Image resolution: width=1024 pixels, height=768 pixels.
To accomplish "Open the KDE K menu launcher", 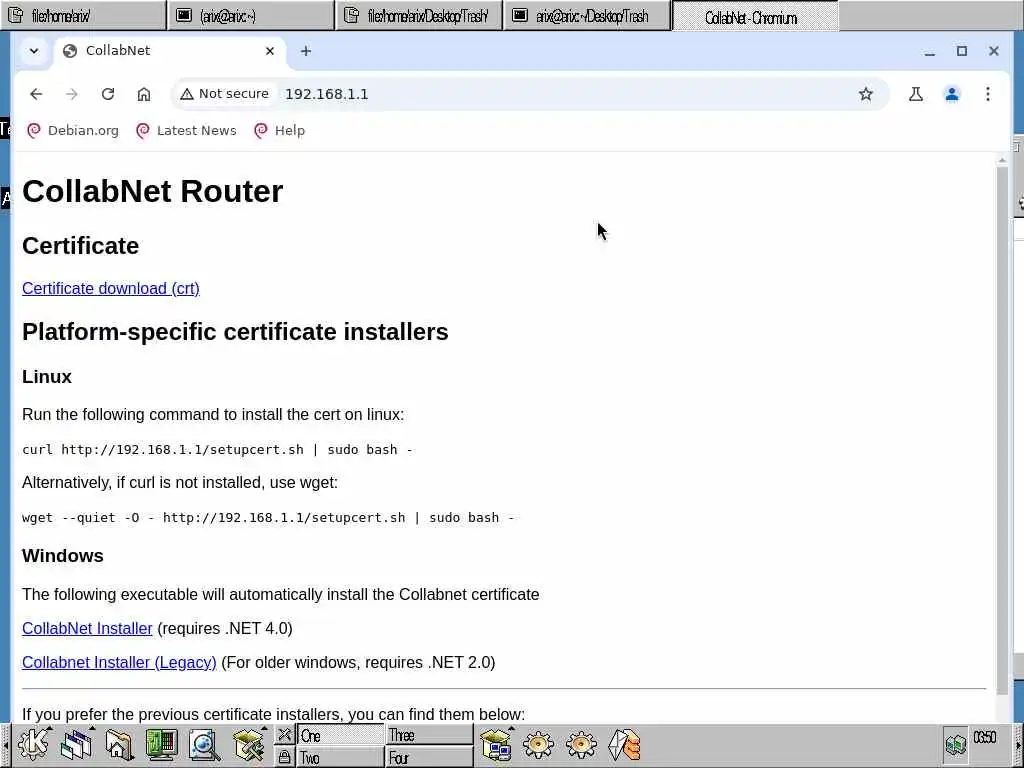I will pos(33,744).
